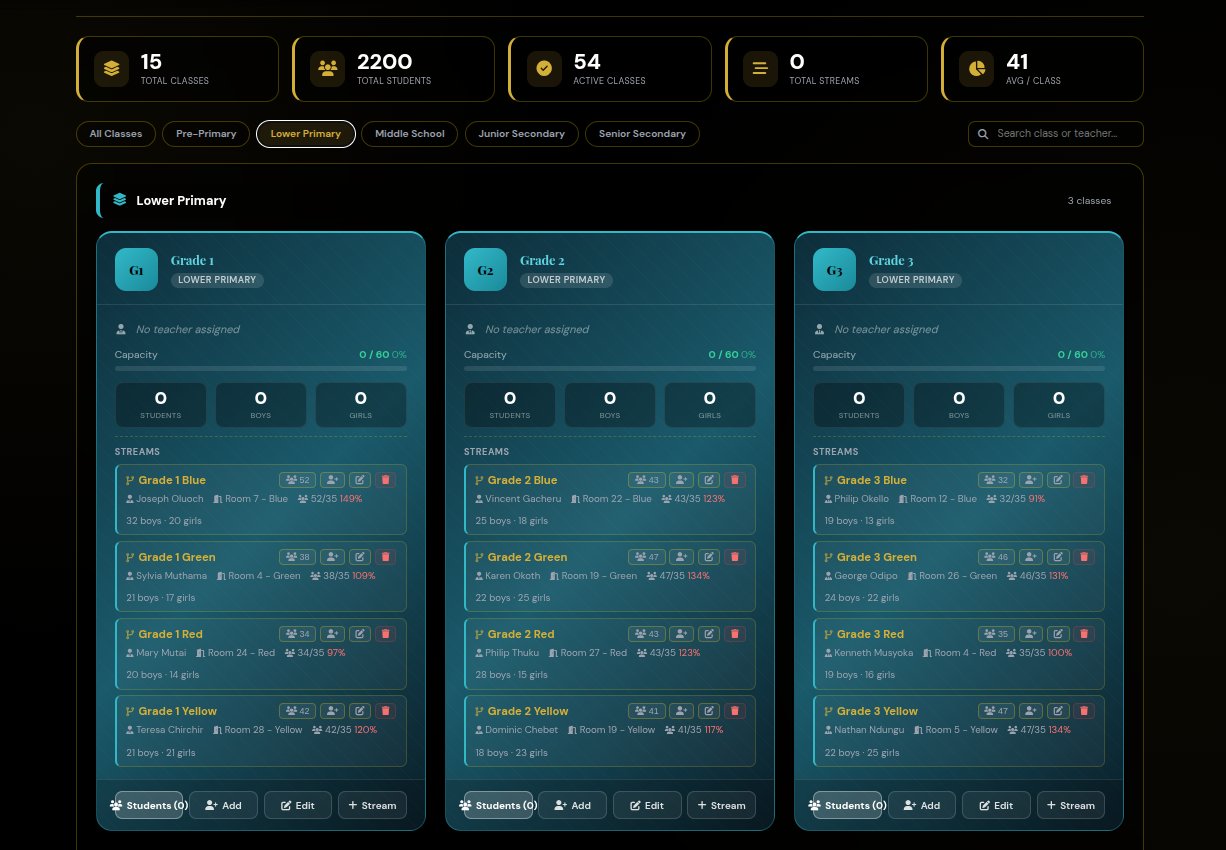Open the edit icon for Grade 3 Blue

pos(1057,480)
